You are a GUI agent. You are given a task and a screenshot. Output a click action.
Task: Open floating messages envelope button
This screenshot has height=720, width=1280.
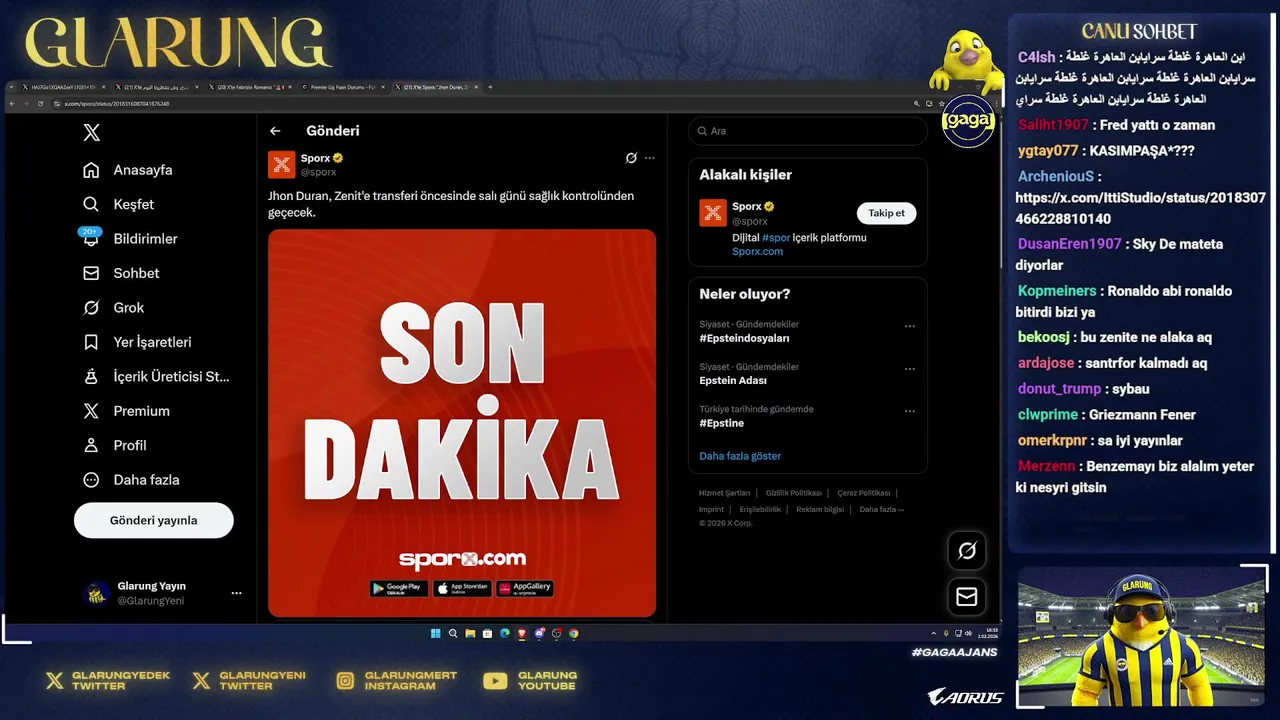click(x=967, y=597)
